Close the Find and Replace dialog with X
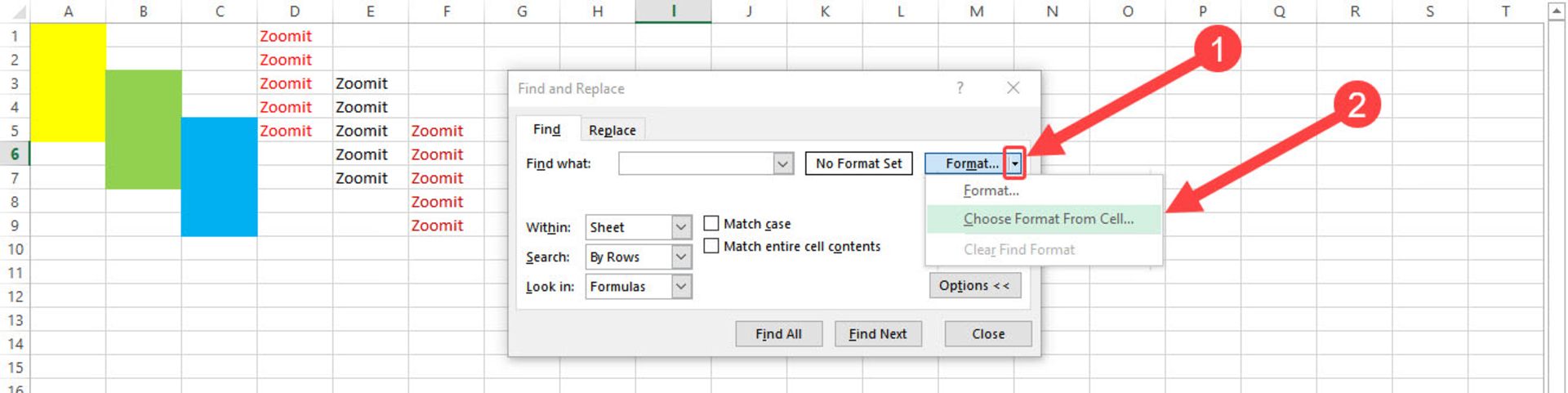Viewport: 1568px width, 393px height. tap(1013, 87)
